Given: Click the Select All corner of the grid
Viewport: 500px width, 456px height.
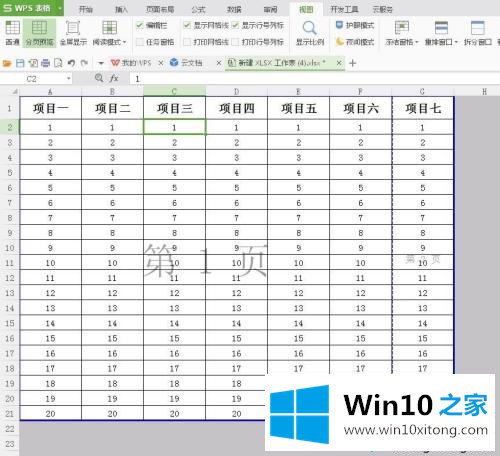Looking at the screenshot, I should coord(10,91).
